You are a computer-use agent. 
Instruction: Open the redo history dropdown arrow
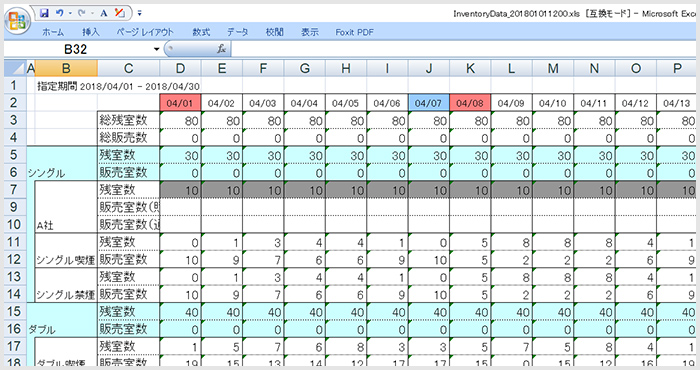coord(92,13)
